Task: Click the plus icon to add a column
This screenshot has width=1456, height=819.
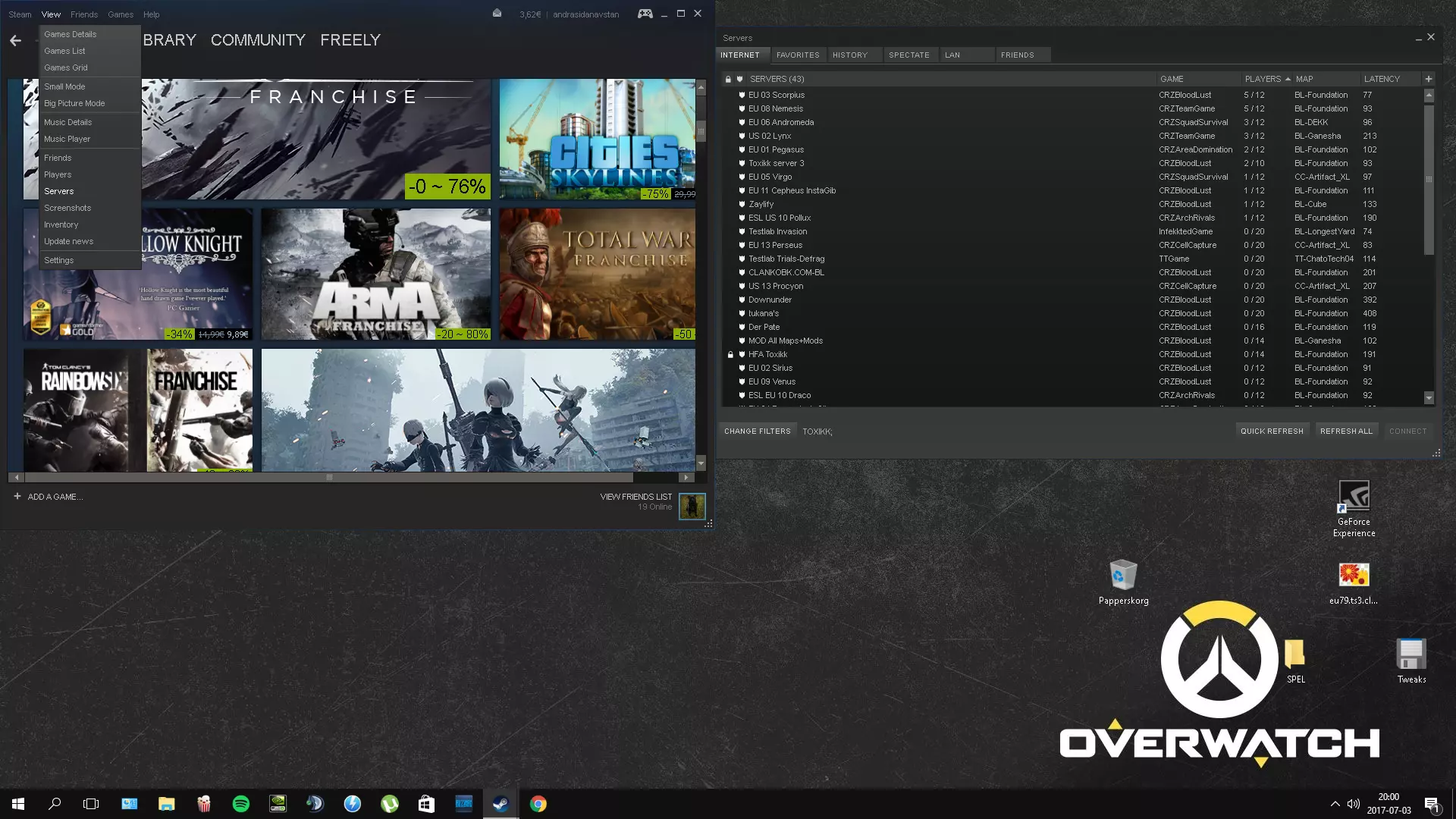Action: [x=1429, y=79]
